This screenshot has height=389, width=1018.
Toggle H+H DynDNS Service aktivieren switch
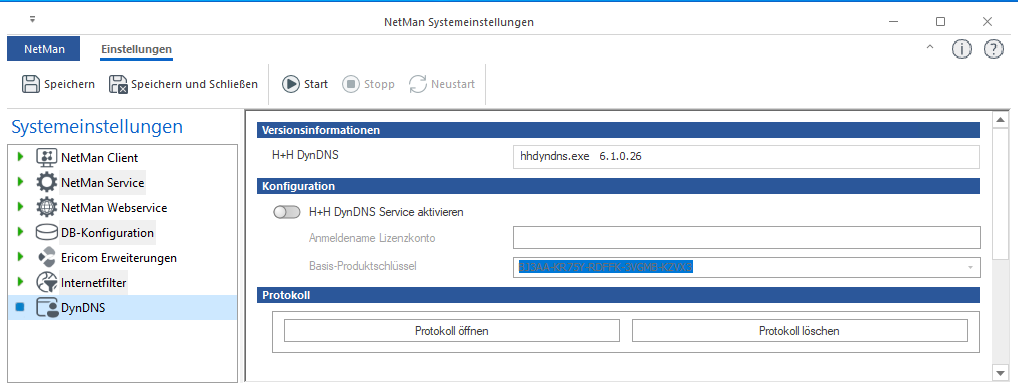[x=287, y=212]
